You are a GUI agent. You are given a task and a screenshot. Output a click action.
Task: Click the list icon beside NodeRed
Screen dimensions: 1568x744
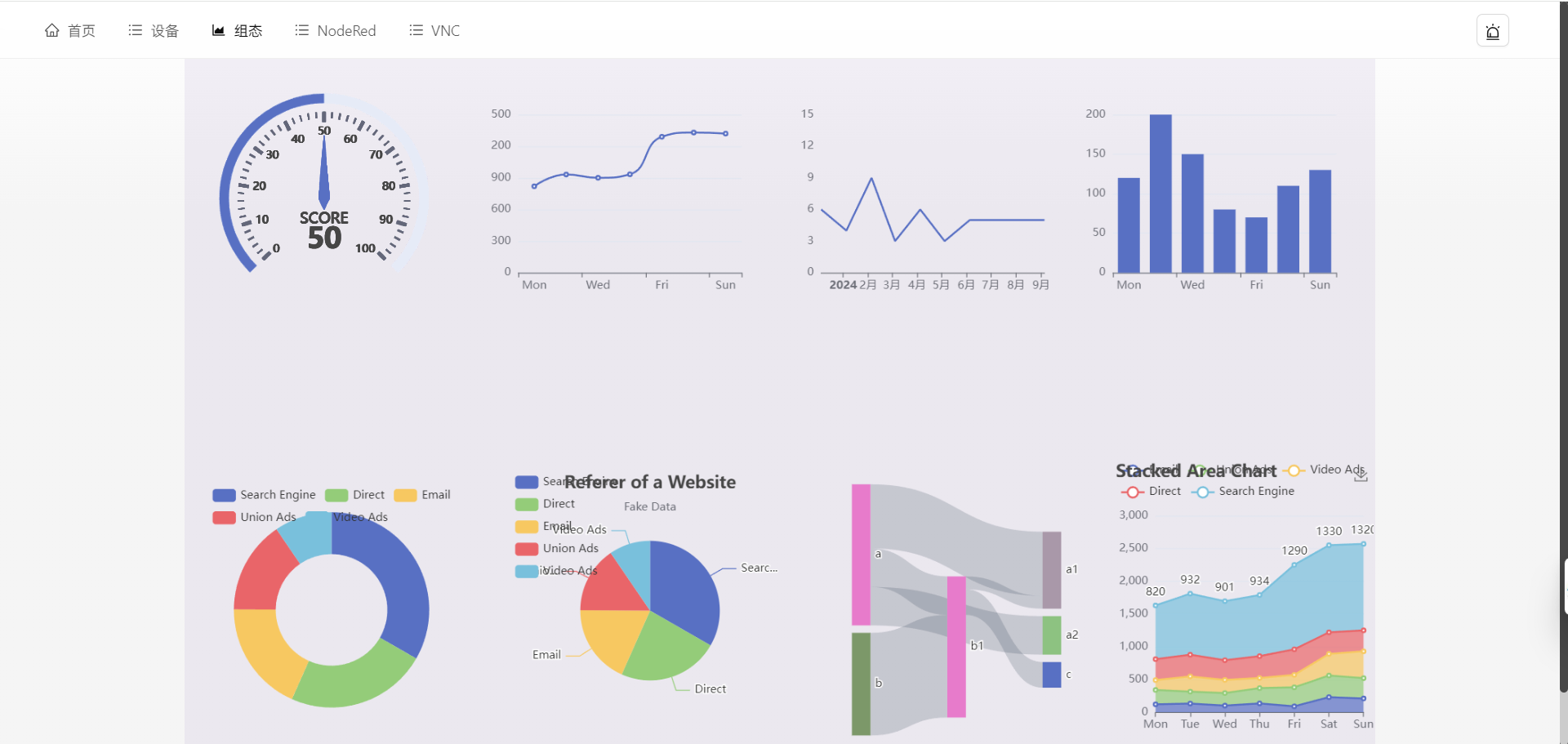click(302, 30)
